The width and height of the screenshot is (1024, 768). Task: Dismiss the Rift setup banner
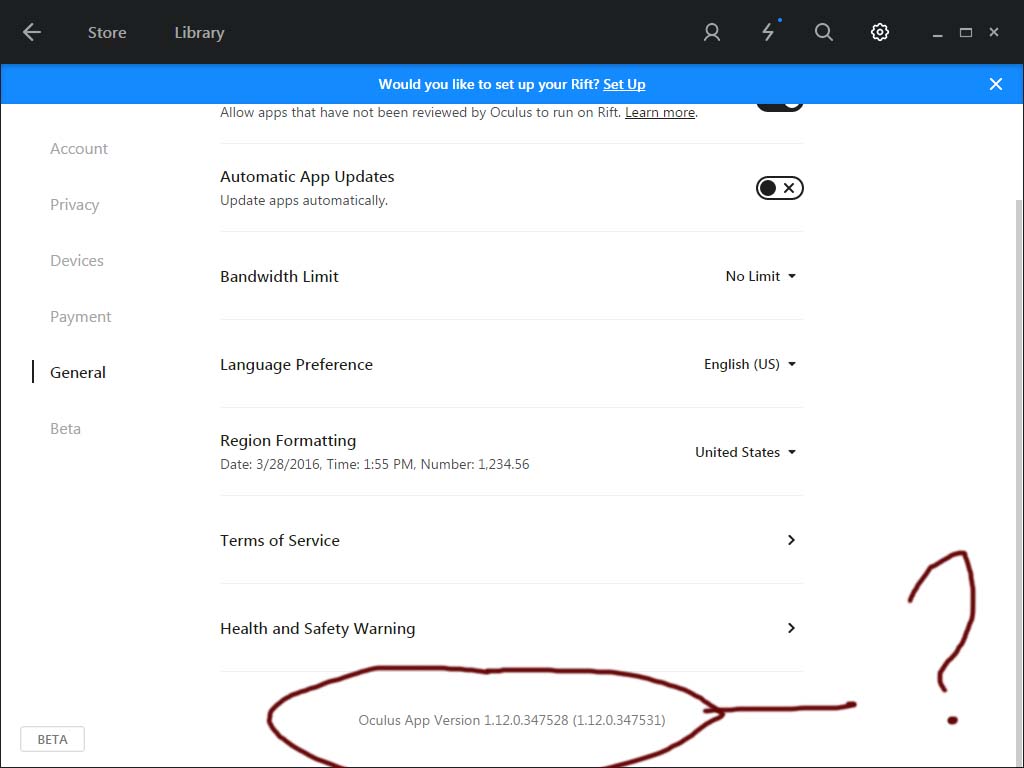coord(995,84)
